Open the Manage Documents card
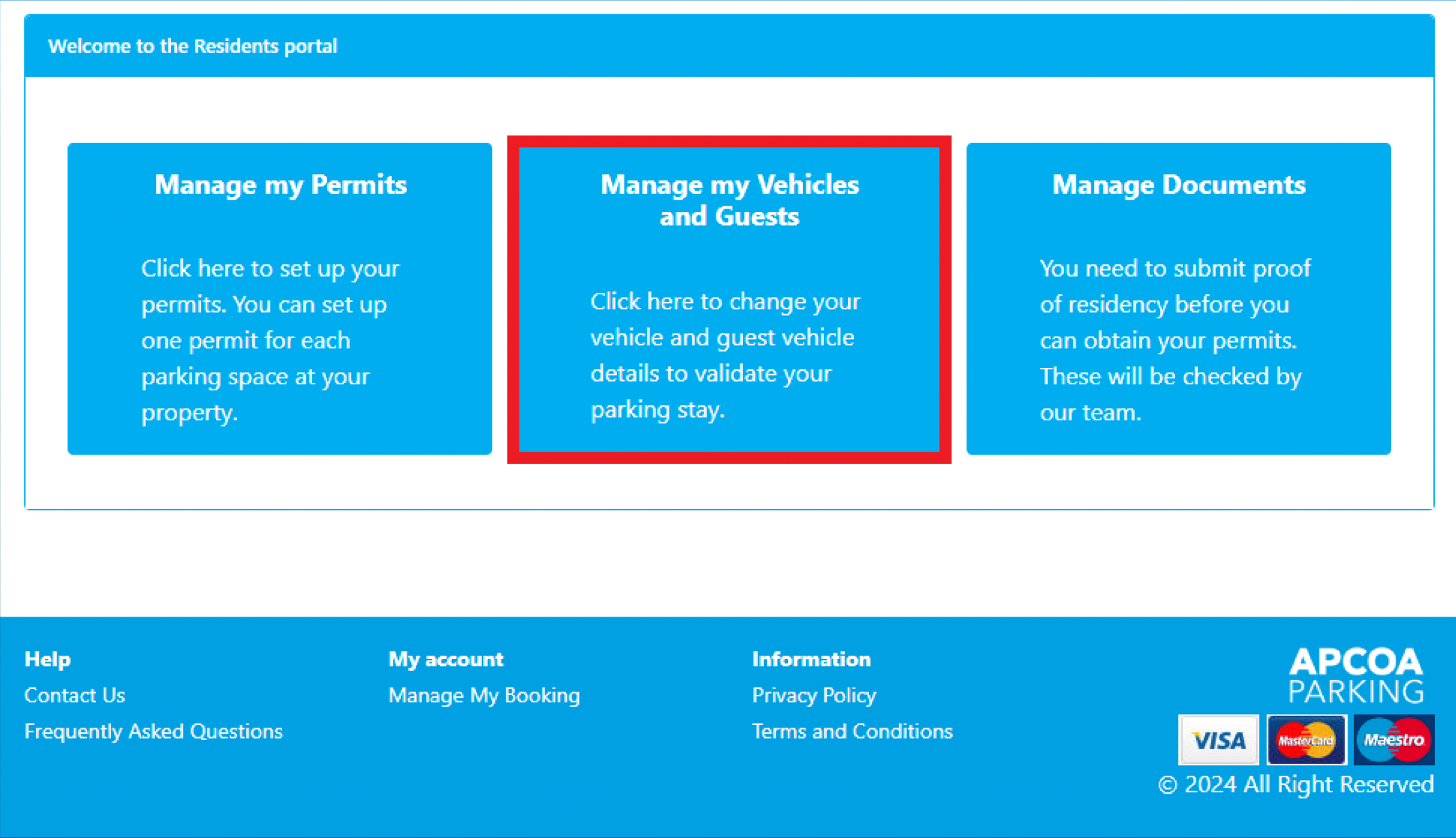Viewport: 1456px width, 838px height. click(1179, 298)
